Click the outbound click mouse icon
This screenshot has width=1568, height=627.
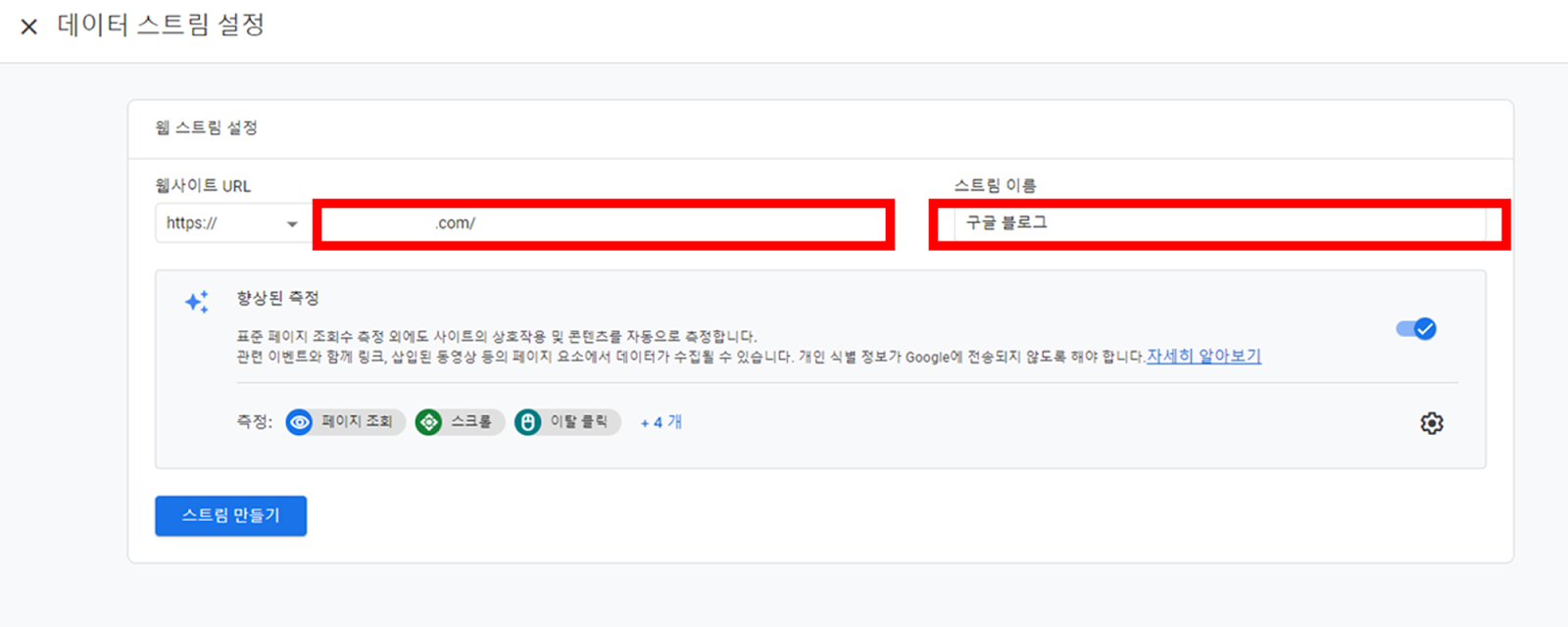pos(528,422)
